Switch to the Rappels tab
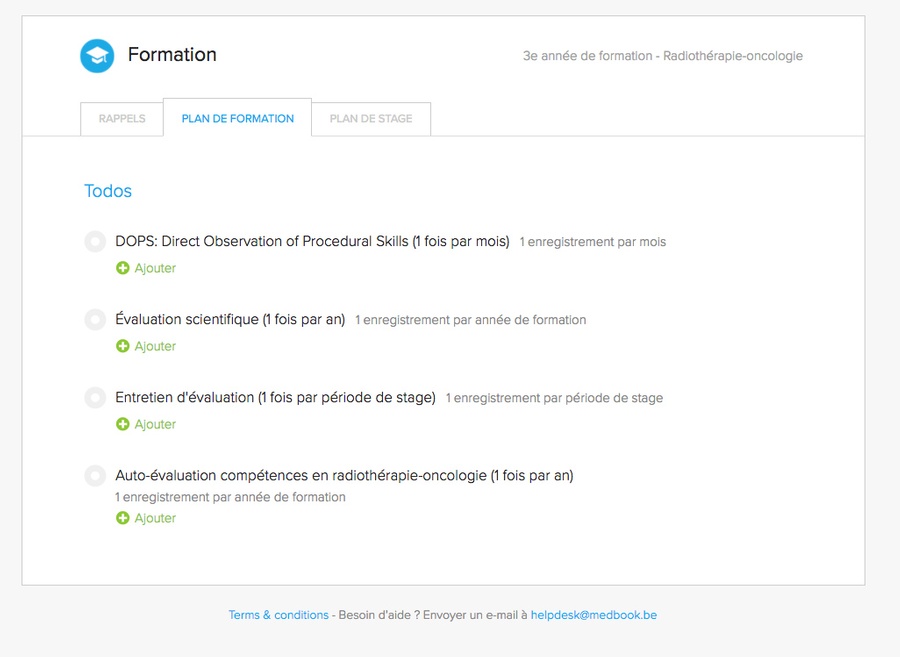Image resolution: width=900 pixels, height=657 pixels. click(122, 119)
